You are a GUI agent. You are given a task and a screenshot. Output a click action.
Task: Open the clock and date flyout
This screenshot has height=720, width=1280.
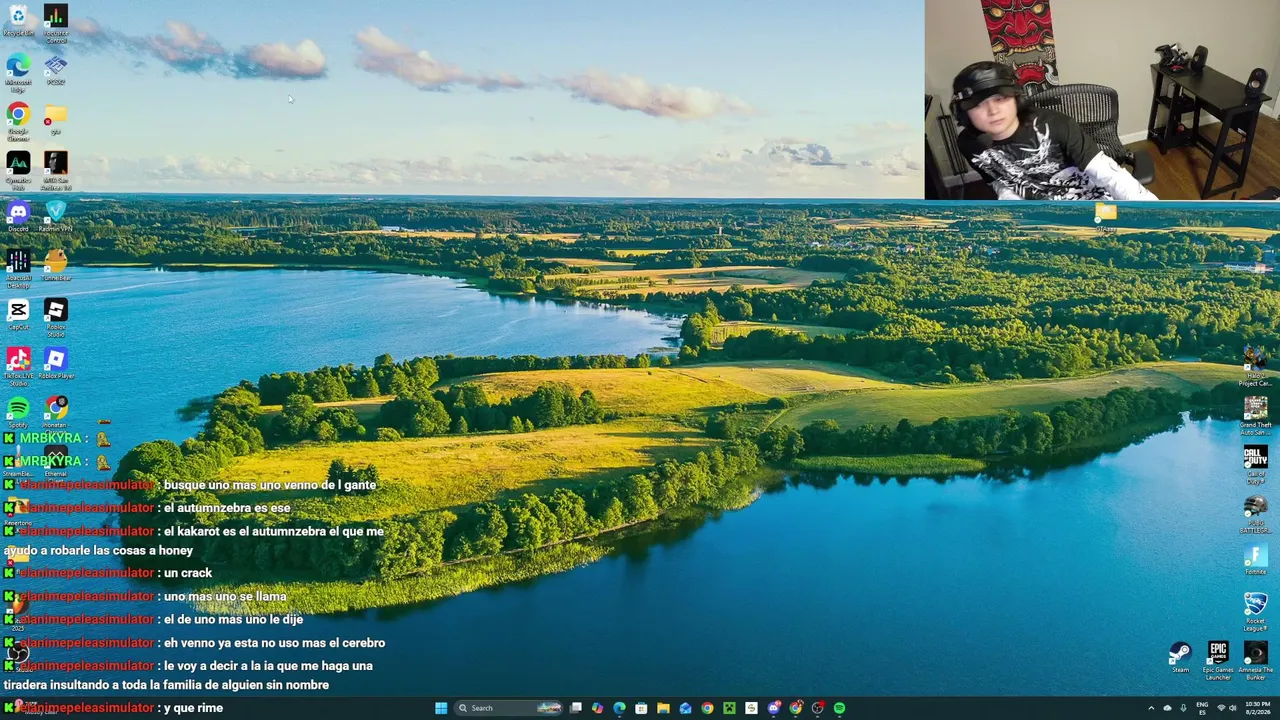coord(1258,708)
